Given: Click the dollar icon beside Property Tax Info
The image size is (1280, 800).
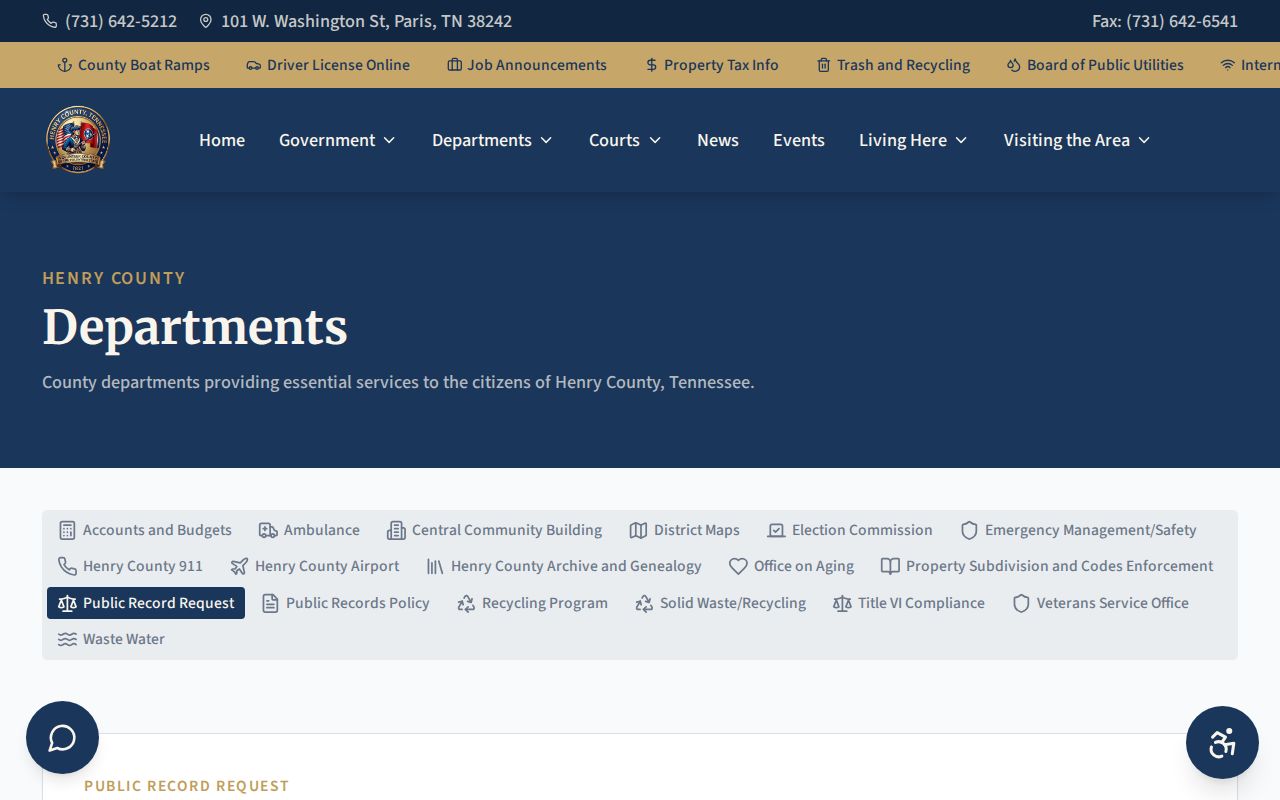Looking at the screenshot, I should [x=652, y=65].
